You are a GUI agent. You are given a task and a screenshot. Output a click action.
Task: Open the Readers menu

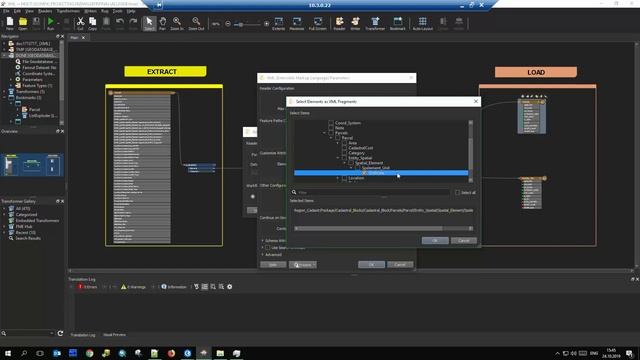click(x=45, y=11)
